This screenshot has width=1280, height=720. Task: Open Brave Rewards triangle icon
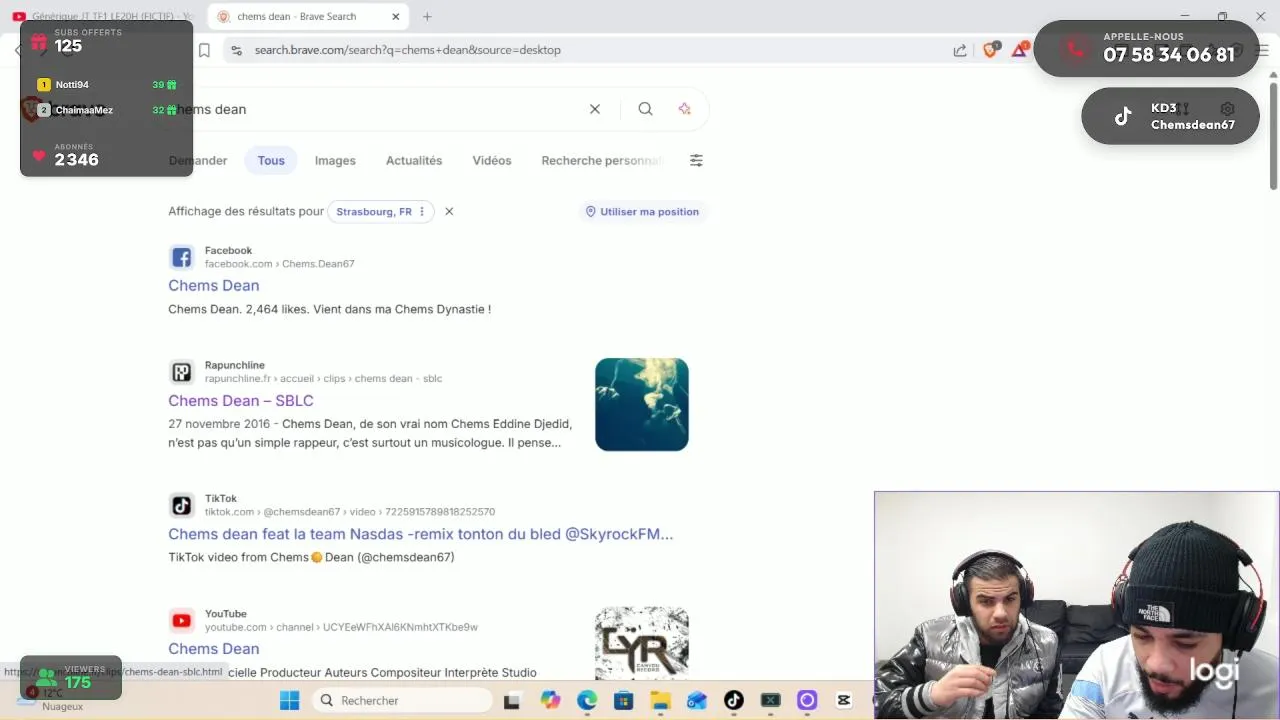1020,49
